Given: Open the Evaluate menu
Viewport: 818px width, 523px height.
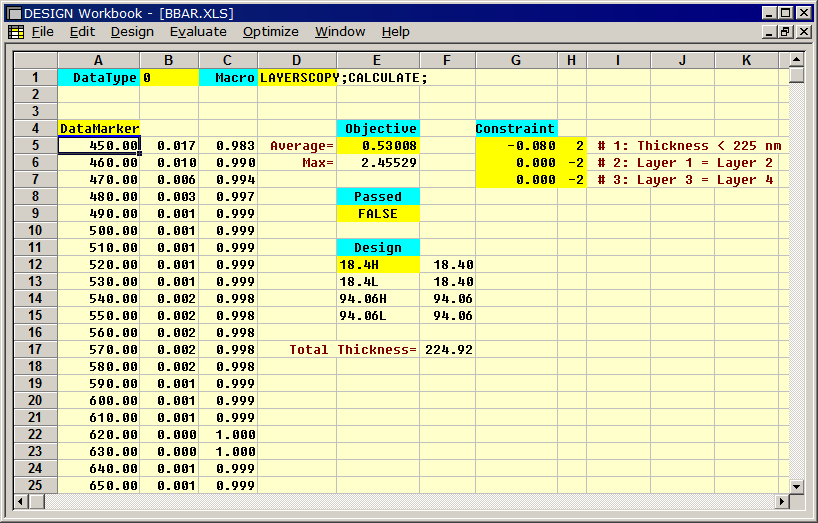Looking at the screenshot, I should click(x=198, y=32).
